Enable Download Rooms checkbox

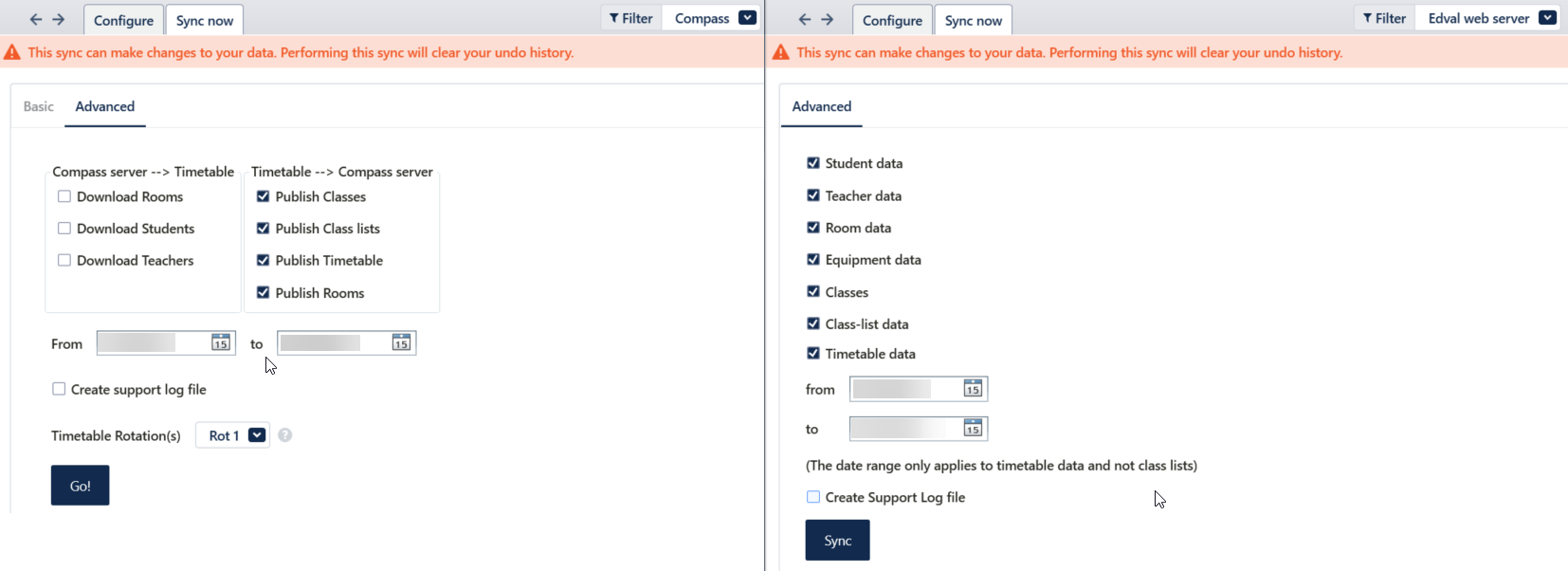pos(64,196)
